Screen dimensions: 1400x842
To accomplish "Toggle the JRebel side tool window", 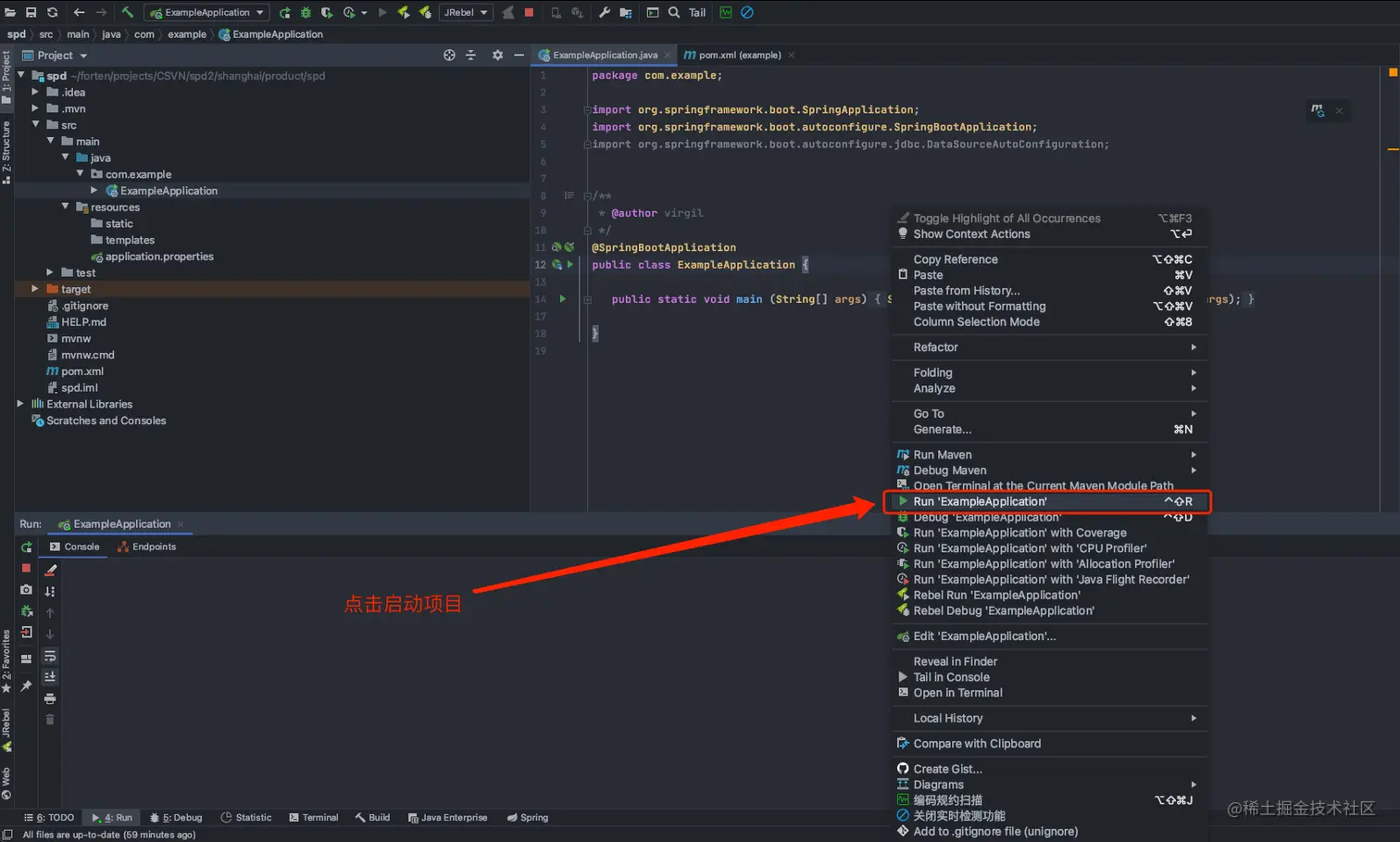I will (x=6, y=730).
